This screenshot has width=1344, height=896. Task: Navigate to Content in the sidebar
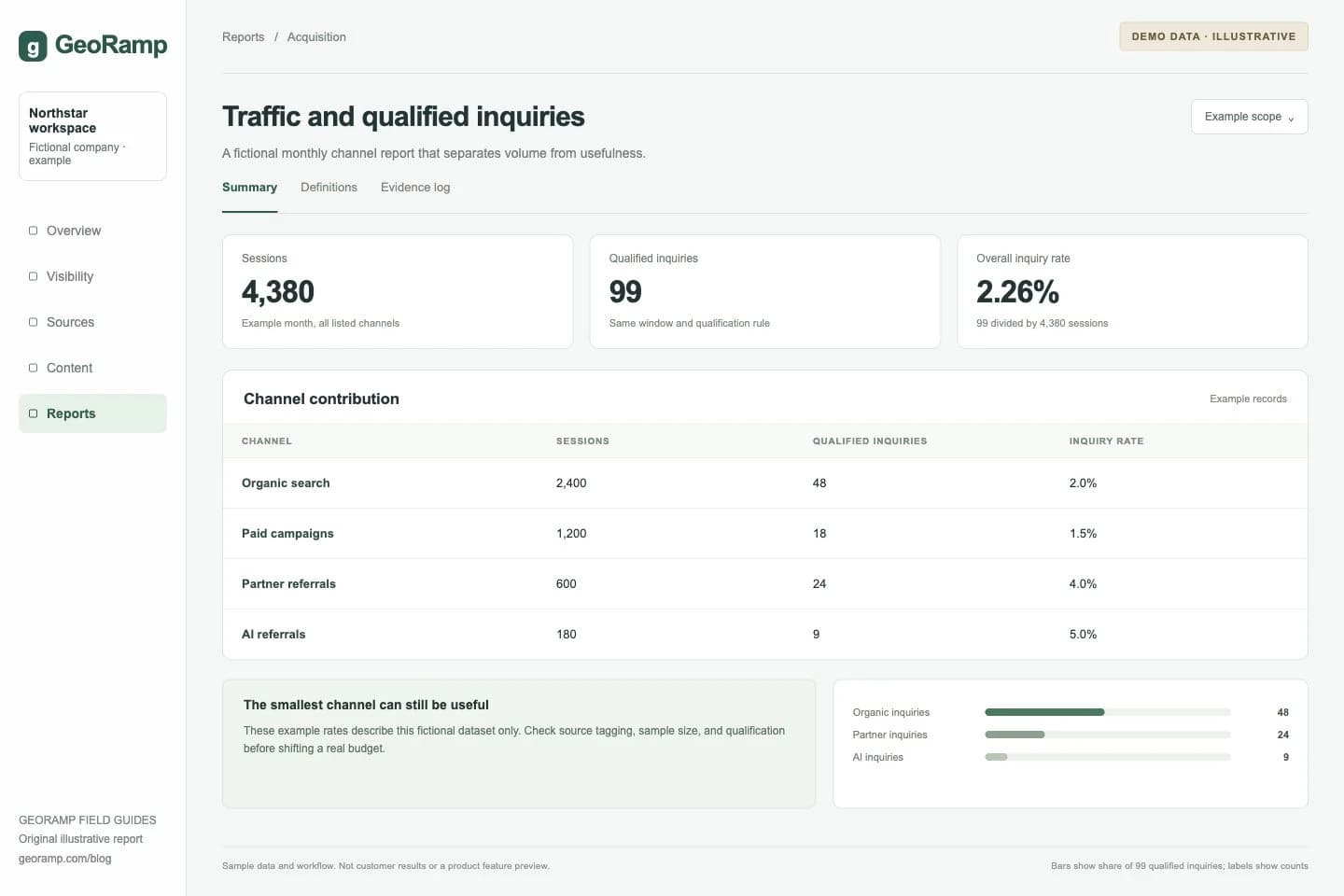(x=92, y=368)
